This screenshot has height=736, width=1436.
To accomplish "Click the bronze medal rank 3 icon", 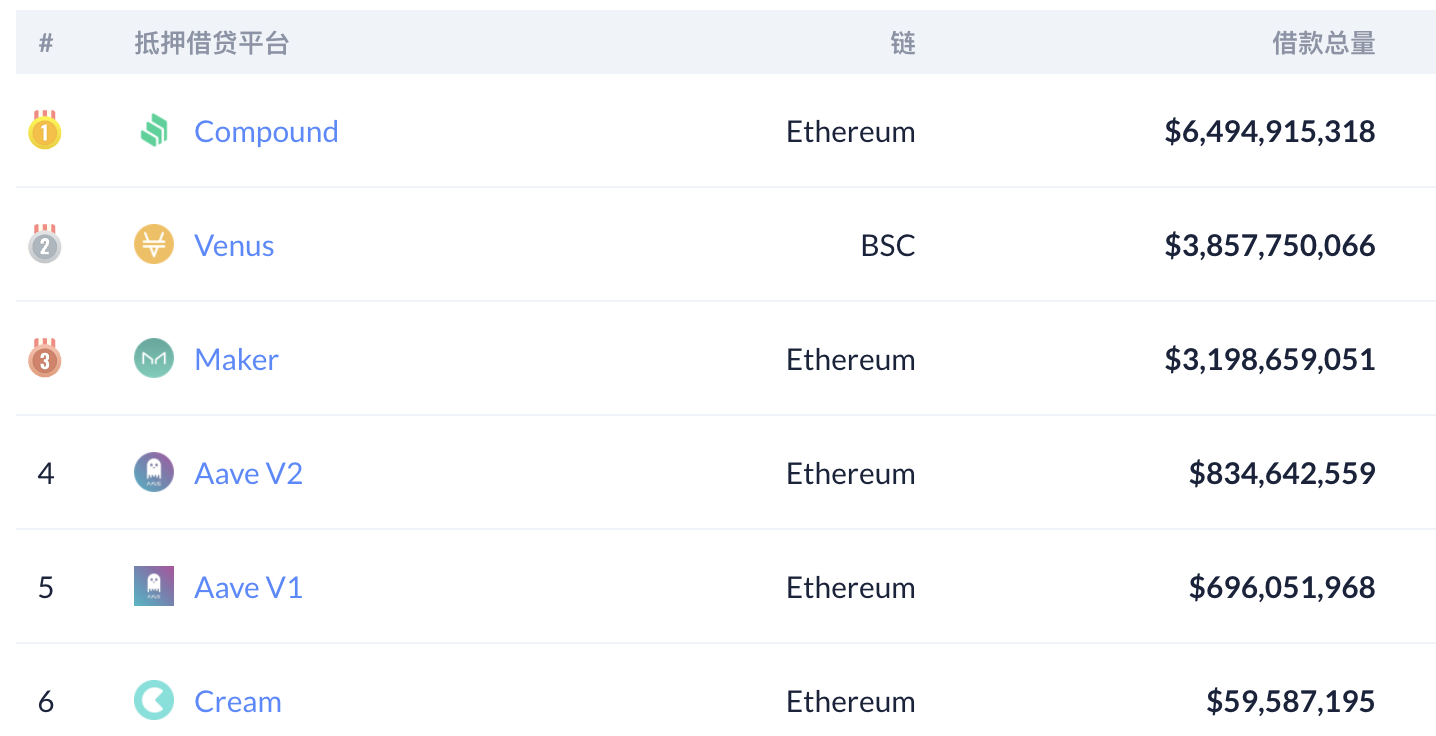I will (x=45, y=358).
